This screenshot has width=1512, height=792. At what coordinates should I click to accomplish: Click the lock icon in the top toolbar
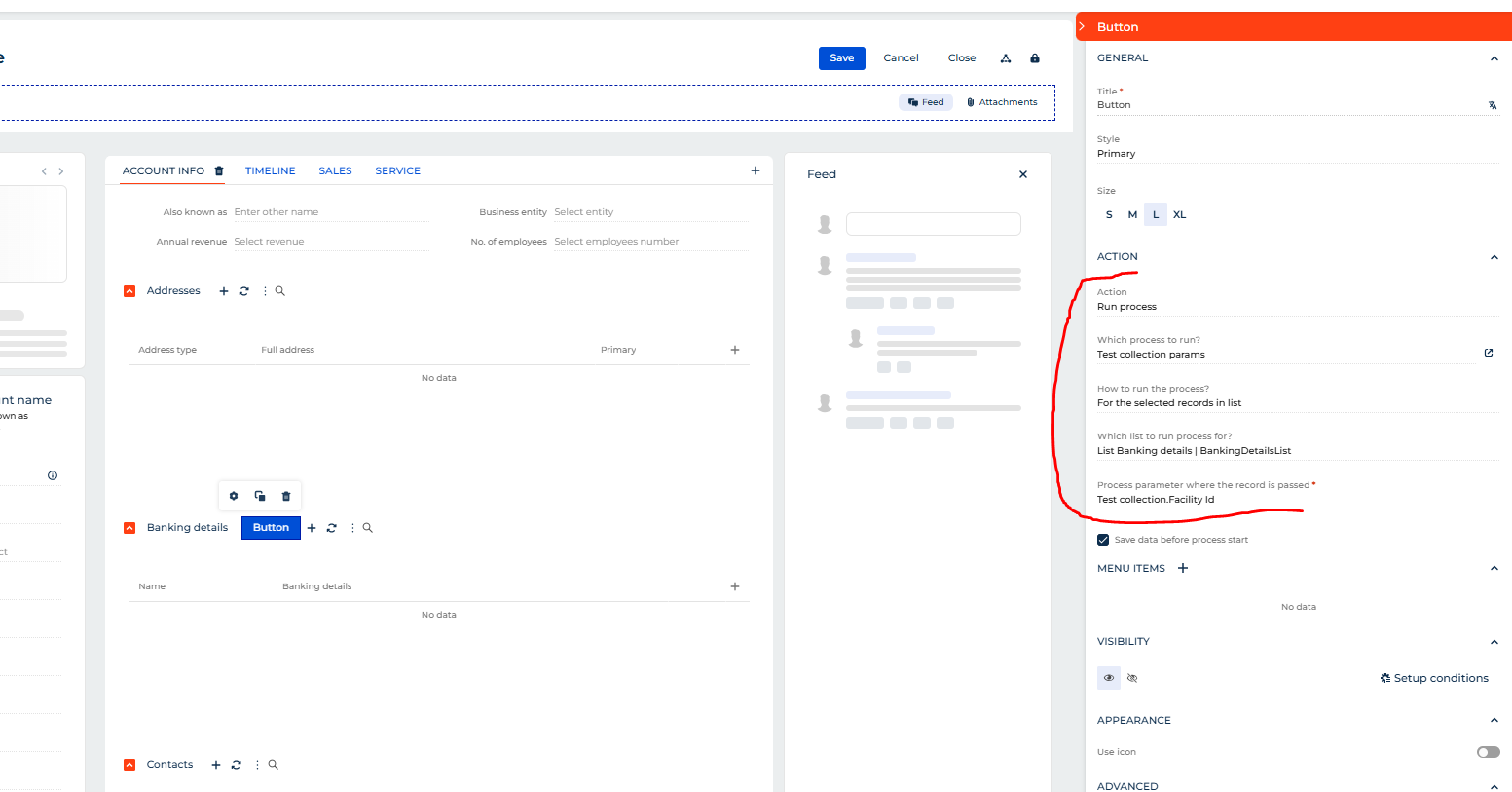pos(1035,58)
